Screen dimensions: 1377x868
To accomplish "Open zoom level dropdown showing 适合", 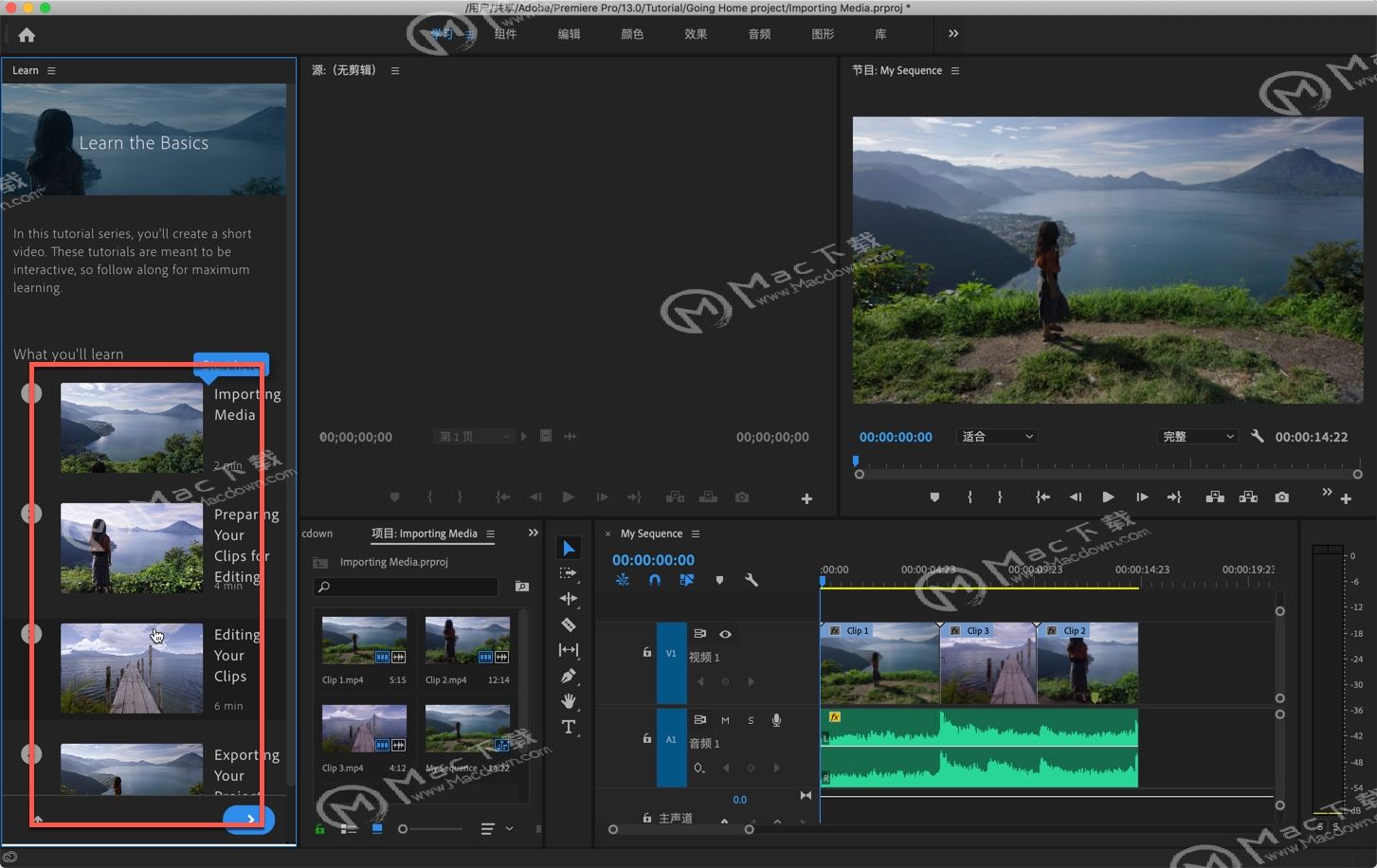I will 997,437.
